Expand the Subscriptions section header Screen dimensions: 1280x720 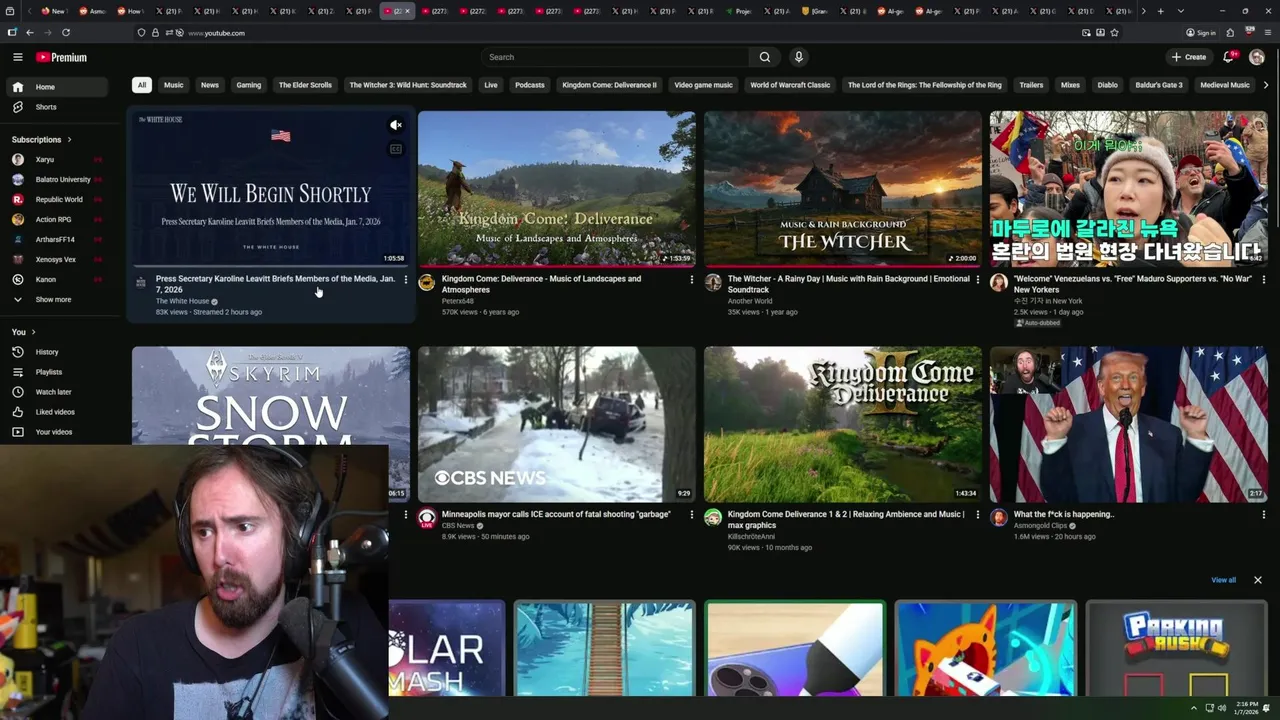pos(41,140)
